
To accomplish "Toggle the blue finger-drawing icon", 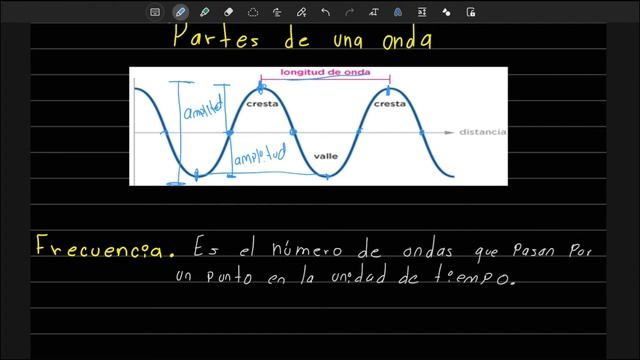I will click(398, 12).
